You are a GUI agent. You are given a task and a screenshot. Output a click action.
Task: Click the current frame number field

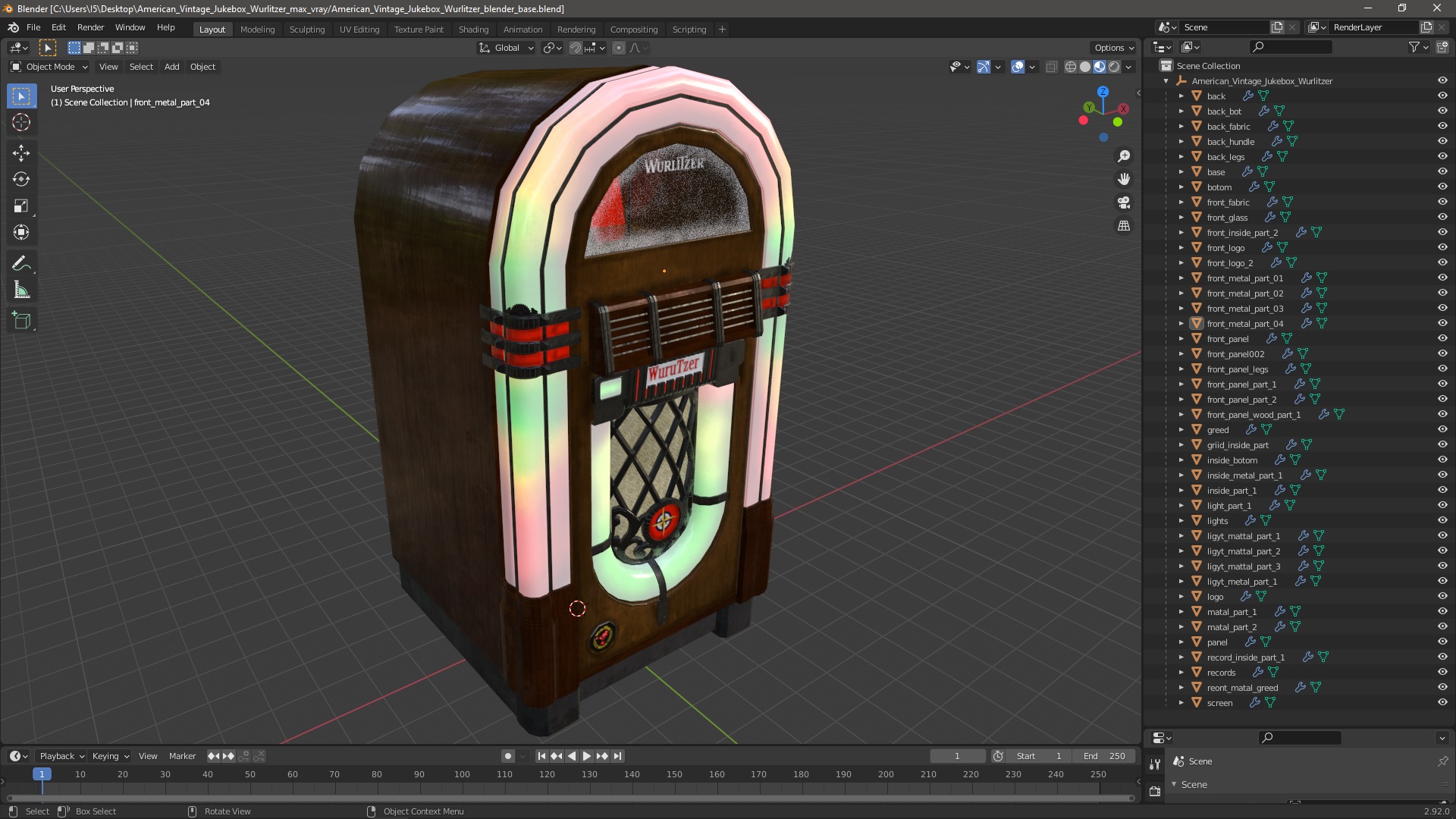(x=957, y=756)
